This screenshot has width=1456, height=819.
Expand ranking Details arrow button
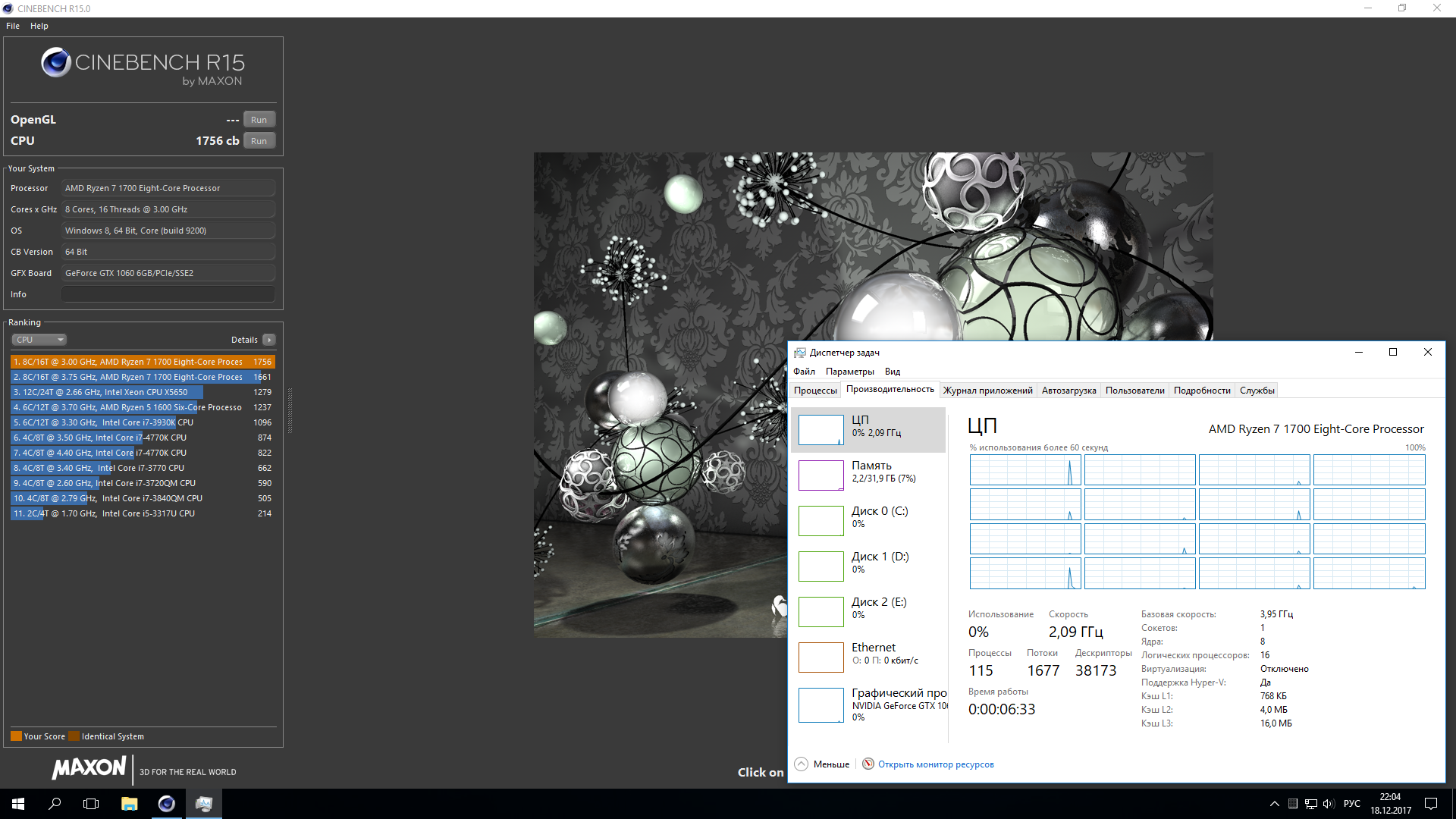click(x=269, y=340)
